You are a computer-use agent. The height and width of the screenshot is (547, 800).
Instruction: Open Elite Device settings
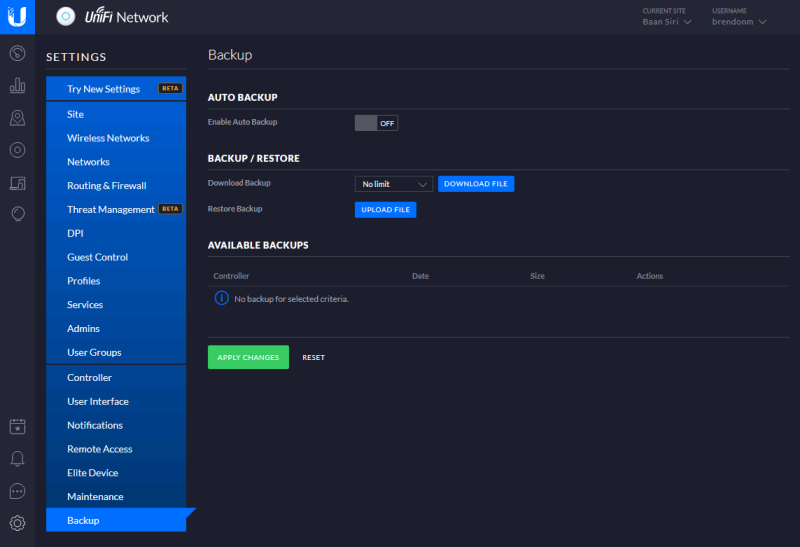coord(116,473)
